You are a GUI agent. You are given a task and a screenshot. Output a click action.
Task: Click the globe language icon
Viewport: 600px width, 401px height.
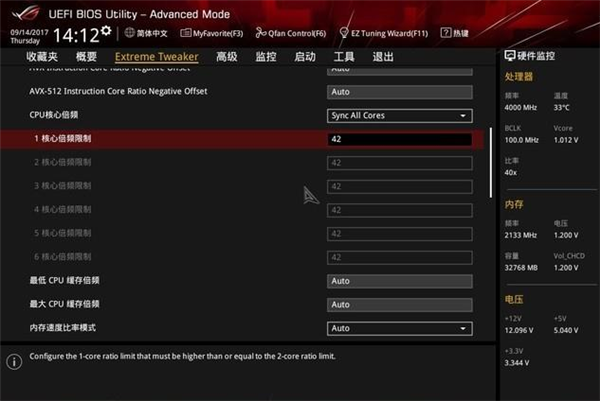point(130,33)
